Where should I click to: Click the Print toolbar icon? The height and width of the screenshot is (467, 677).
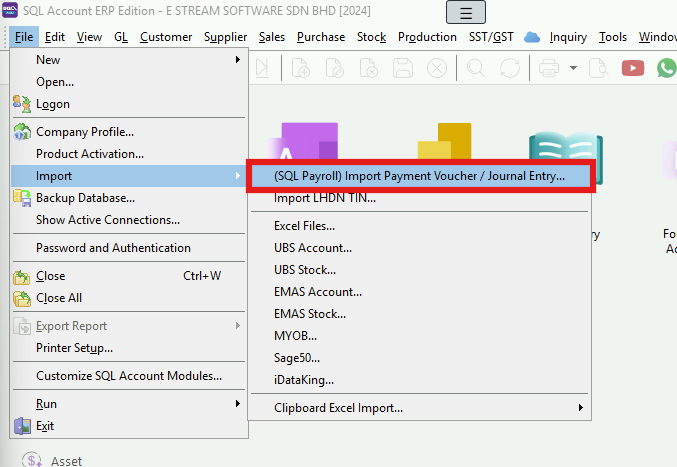point(549,68)
